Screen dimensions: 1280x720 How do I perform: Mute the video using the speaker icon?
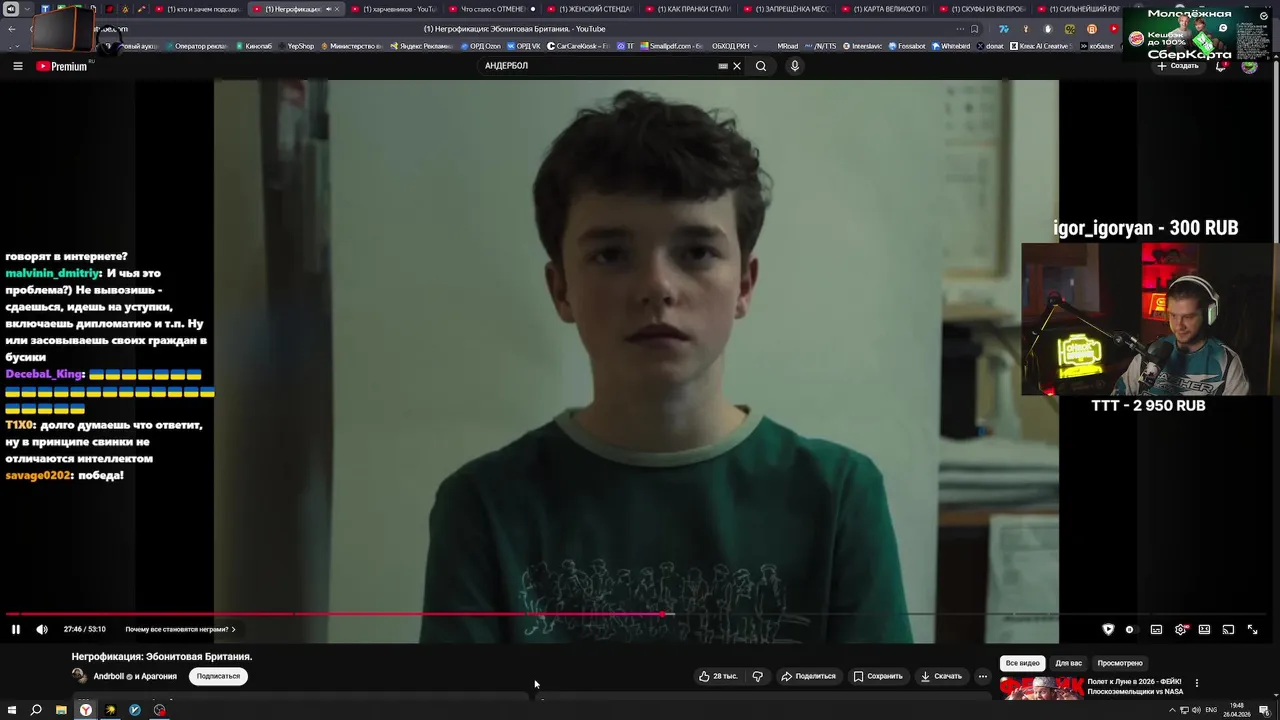(x=42, y=630)
